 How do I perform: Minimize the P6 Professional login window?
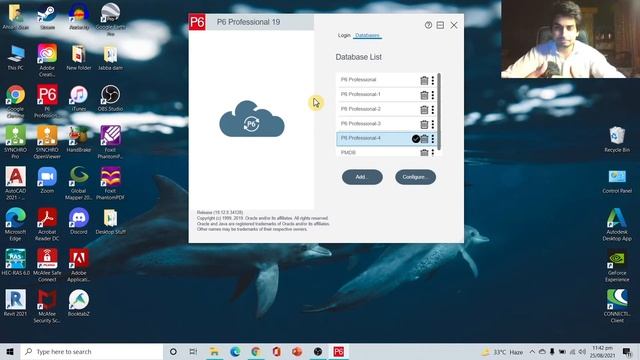point(440,25)
